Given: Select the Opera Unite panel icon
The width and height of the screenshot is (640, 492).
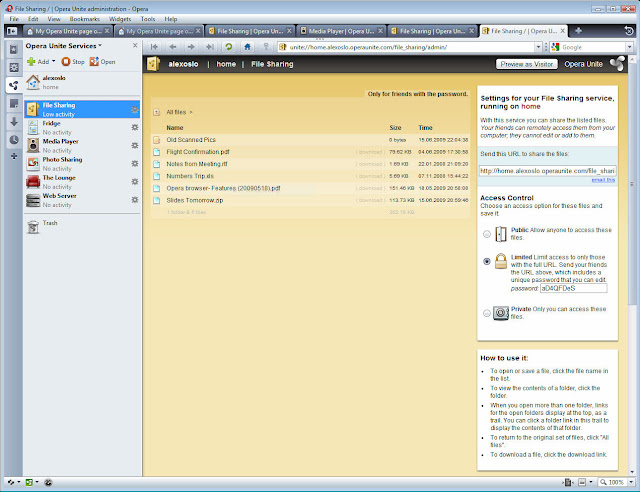Looking at the screenshot, I should click(x=14, y=85).
